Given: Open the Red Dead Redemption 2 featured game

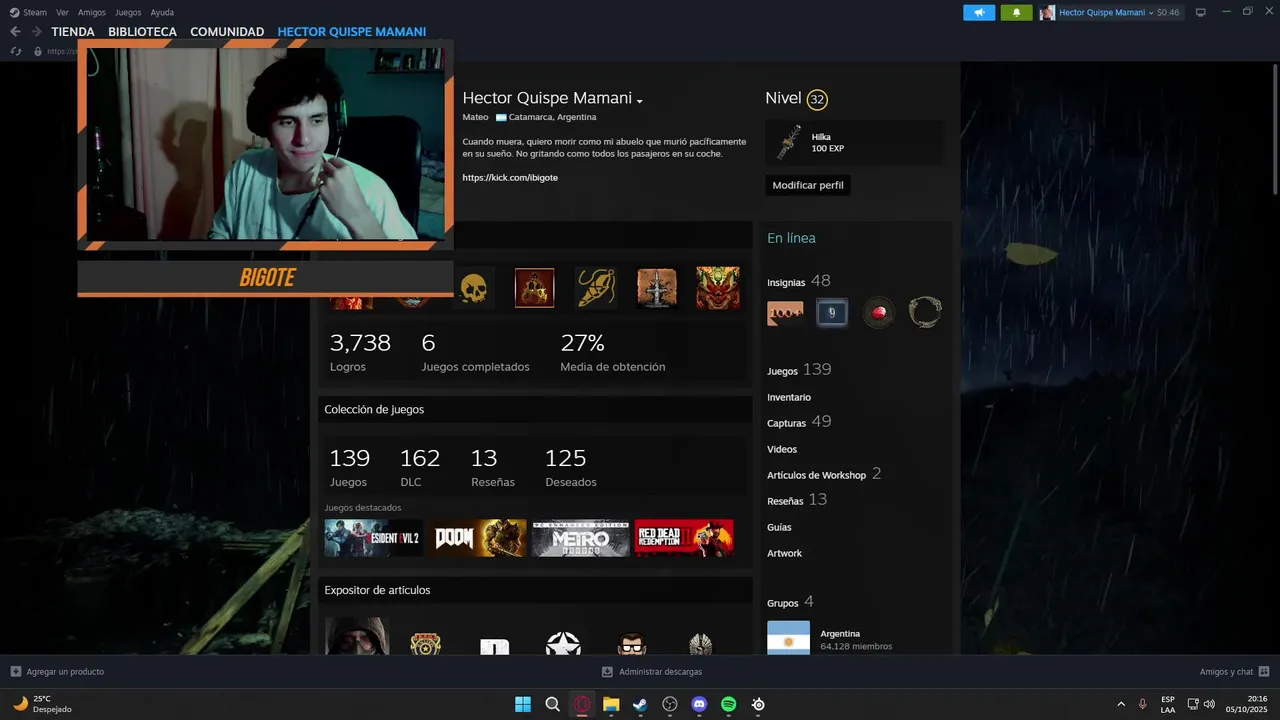Looking at the screenshot, I should (684, 538).
